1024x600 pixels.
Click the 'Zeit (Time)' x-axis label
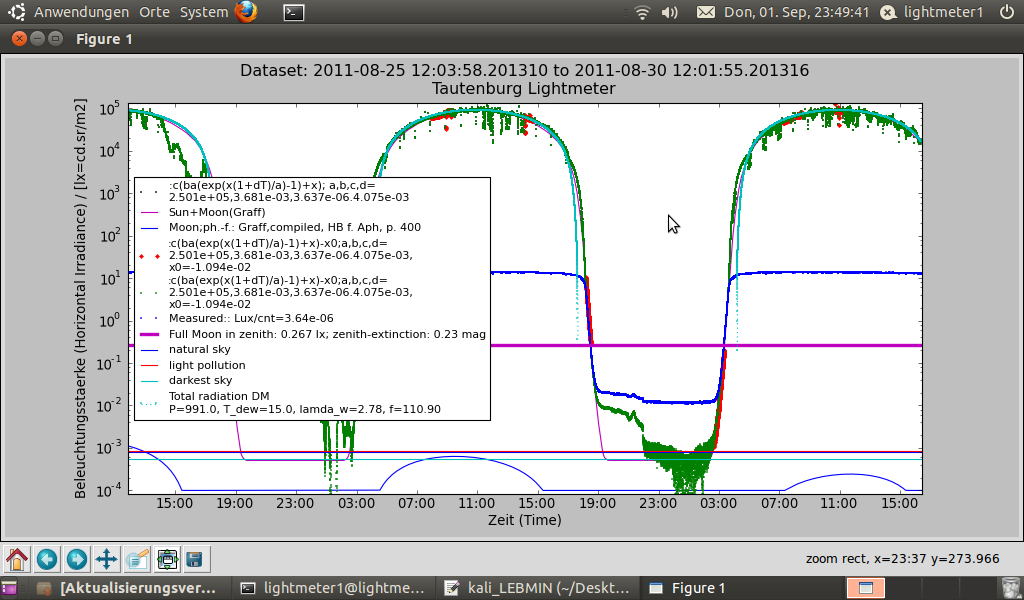(x=524, y=520)
